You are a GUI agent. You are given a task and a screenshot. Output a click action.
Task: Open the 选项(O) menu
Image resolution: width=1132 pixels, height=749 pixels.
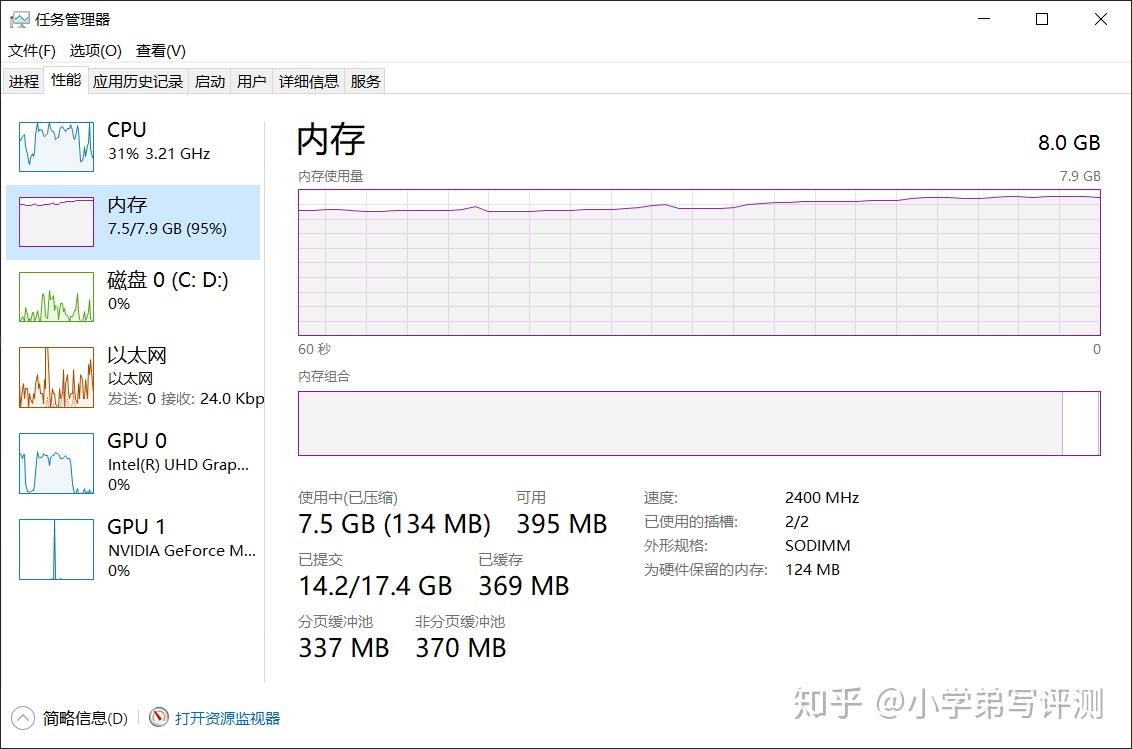tap(95, 51)
